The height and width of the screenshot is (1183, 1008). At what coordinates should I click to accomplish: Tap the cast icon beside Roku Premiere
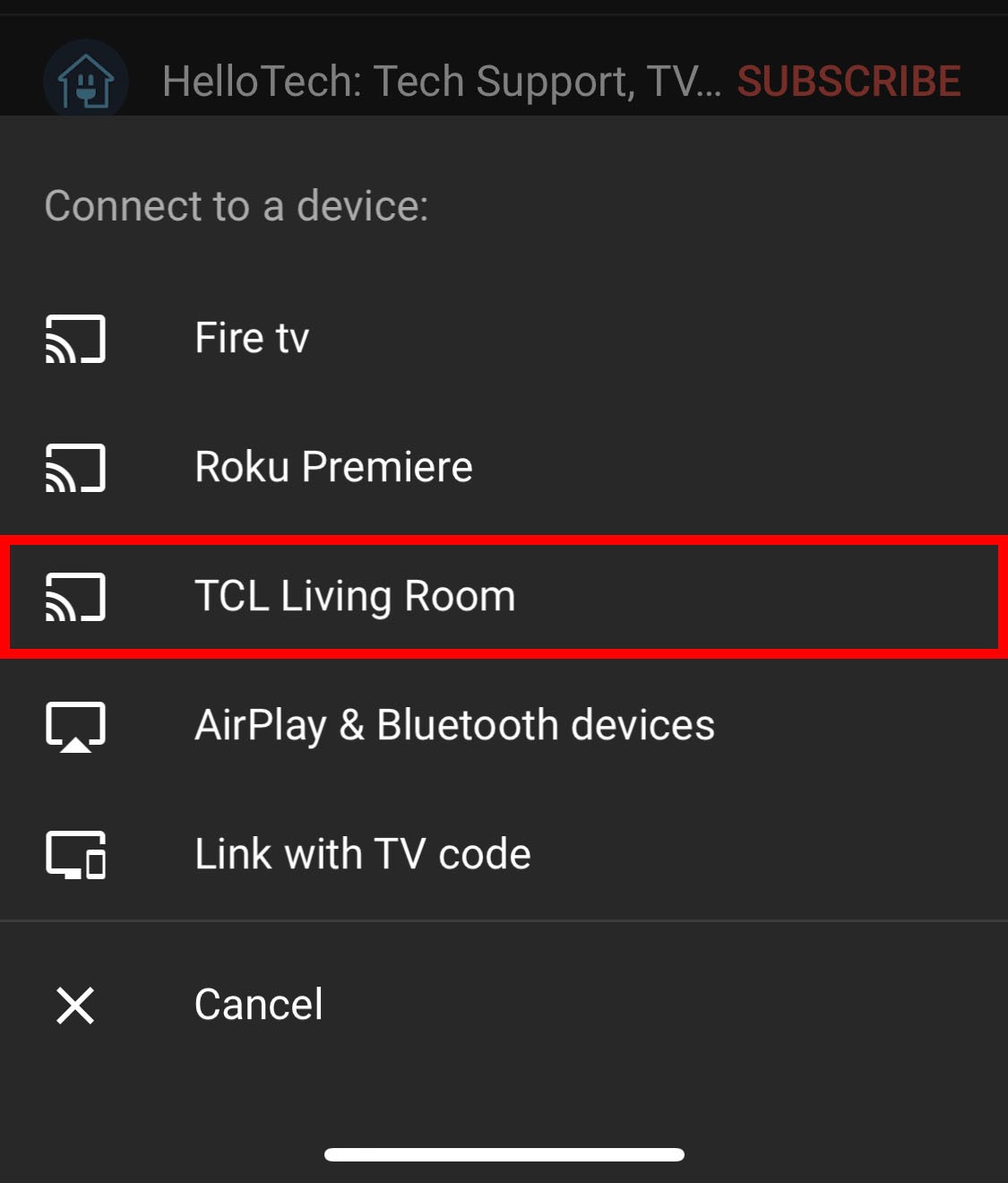76,468
